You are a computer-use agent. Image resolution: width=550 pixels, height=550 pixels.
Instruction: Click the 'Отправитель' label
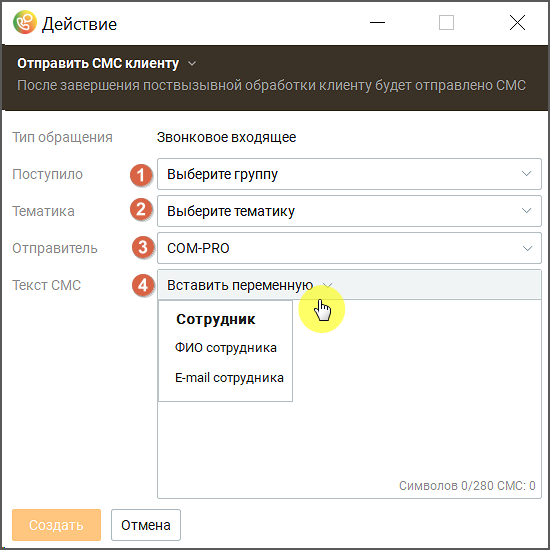tap(55, 248)
